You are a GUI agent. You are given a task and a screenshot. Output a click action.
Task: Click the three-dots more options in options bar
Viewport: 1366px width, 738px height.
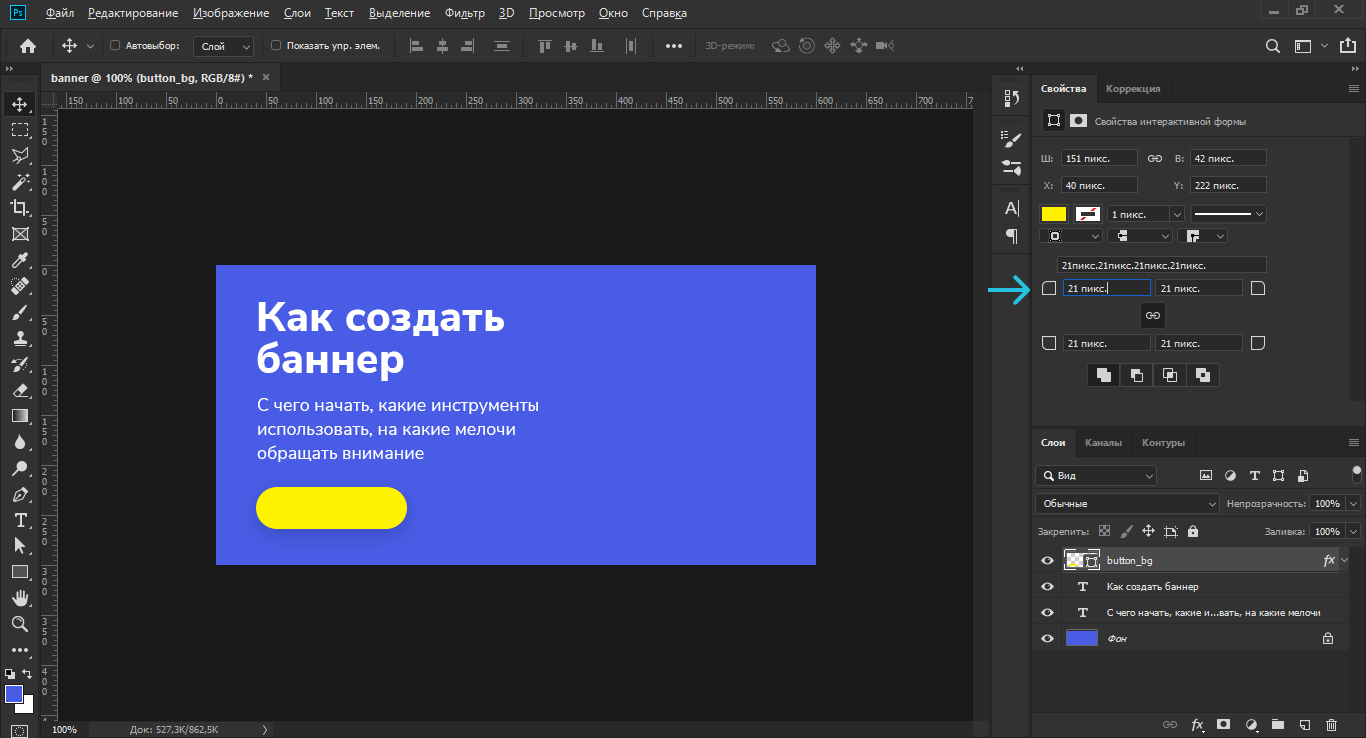[673, 46]
